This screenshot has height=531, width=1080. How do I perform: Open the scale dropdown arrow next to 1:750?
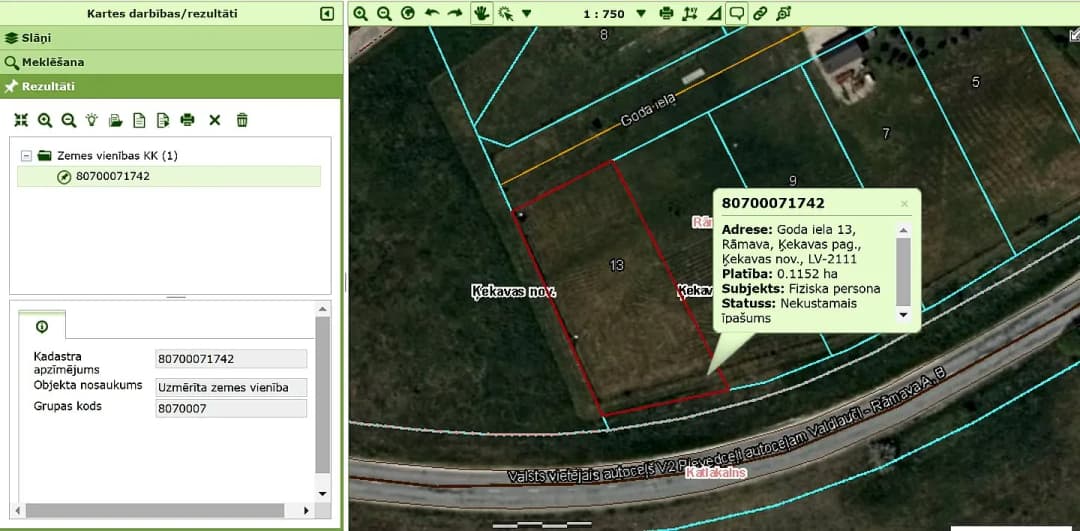point(641,13)
